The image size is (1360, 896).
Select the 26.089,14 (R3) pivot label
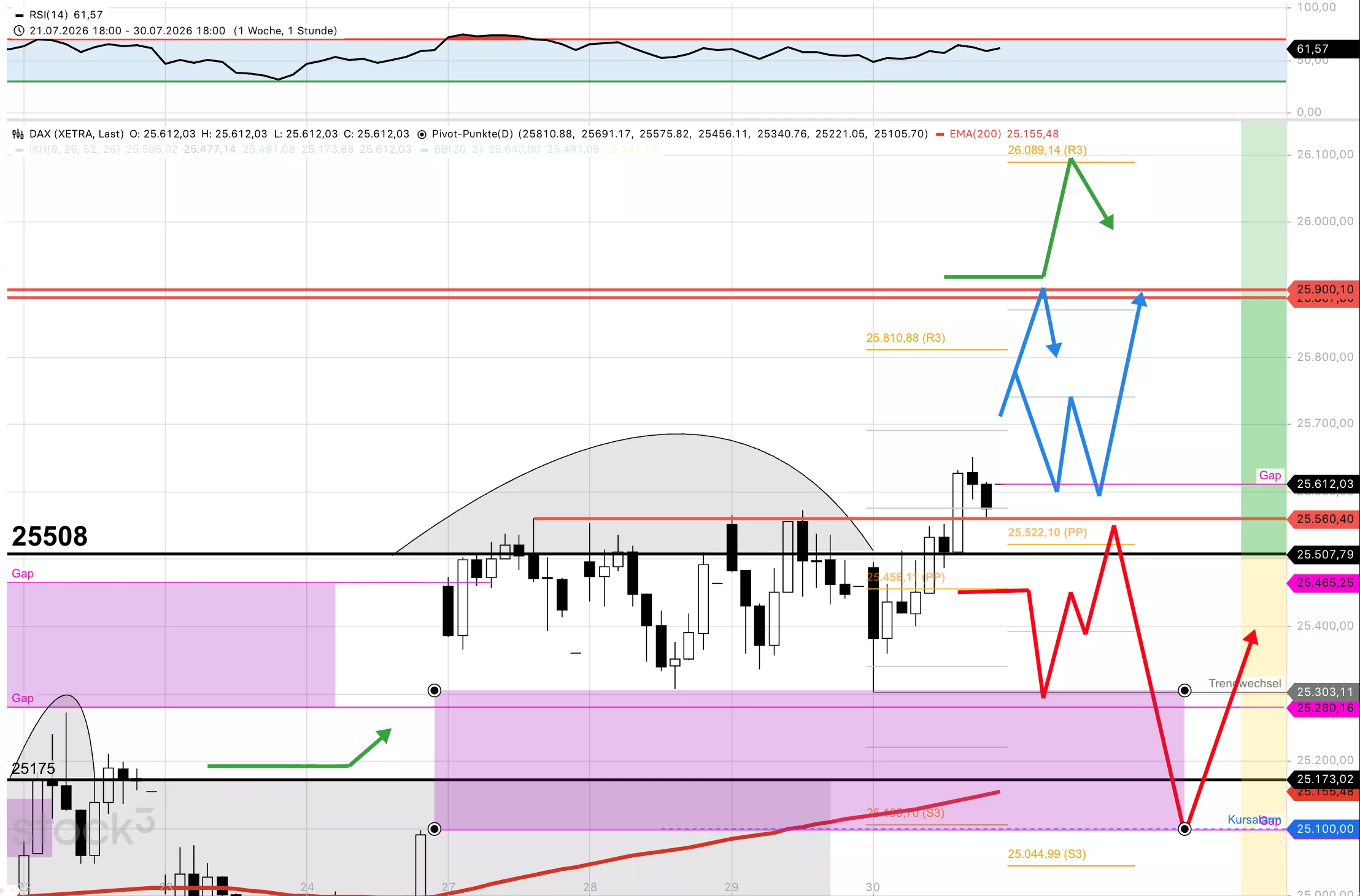1047,150
